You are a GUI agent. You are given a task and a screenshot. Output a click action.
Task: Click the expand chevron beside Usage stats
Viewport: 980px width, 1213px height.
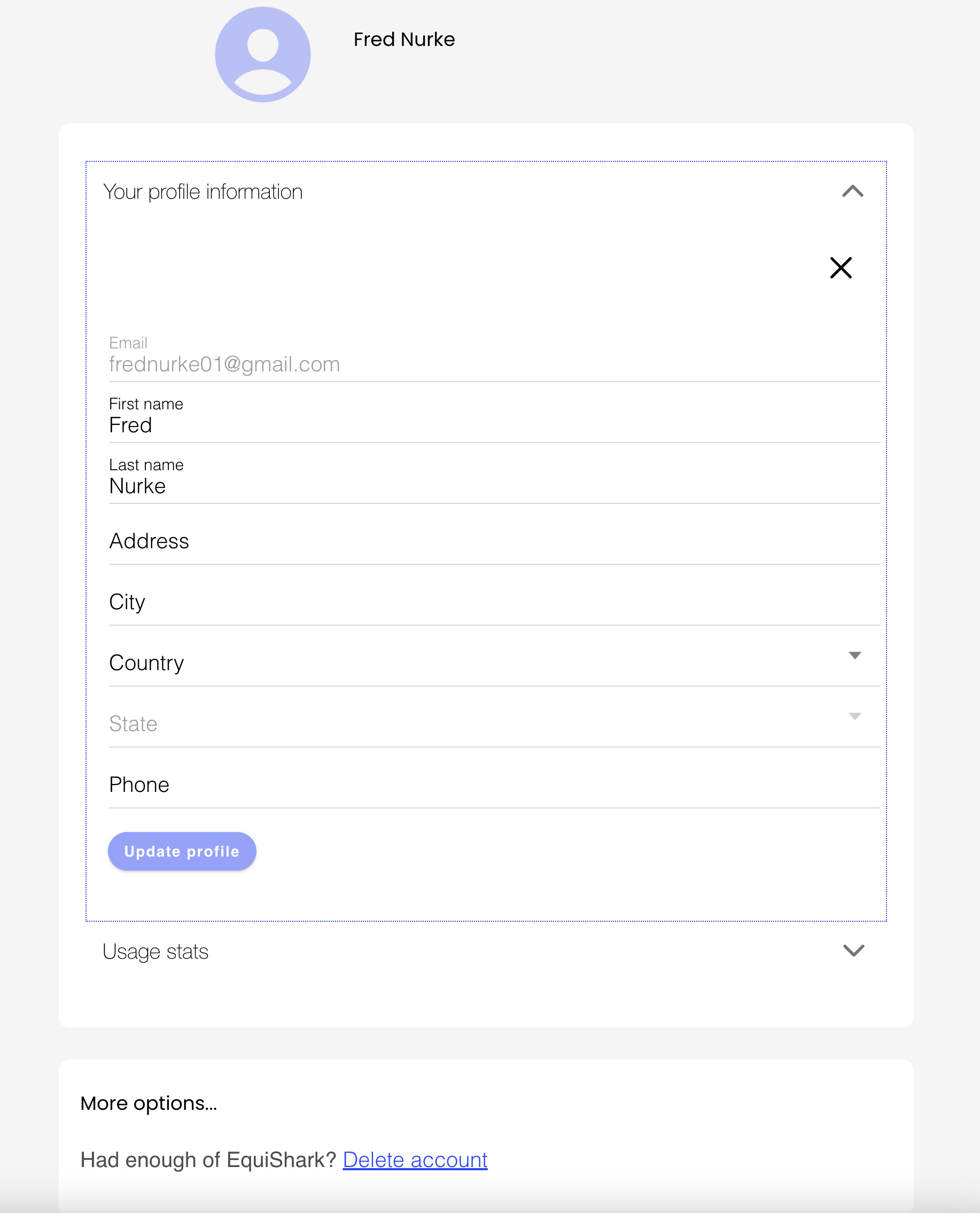pos(853,951)
